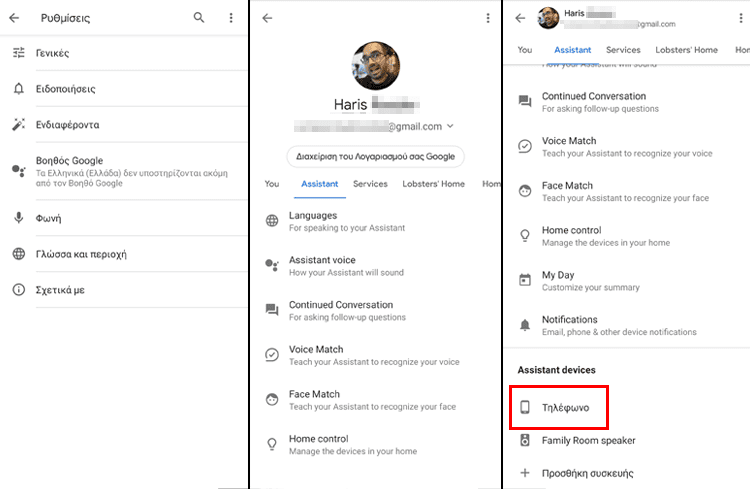Screen dimensions: 750x489
Task: Tap plus icon for Προσθήκη συσκευής
Action: tap(525, 473)
